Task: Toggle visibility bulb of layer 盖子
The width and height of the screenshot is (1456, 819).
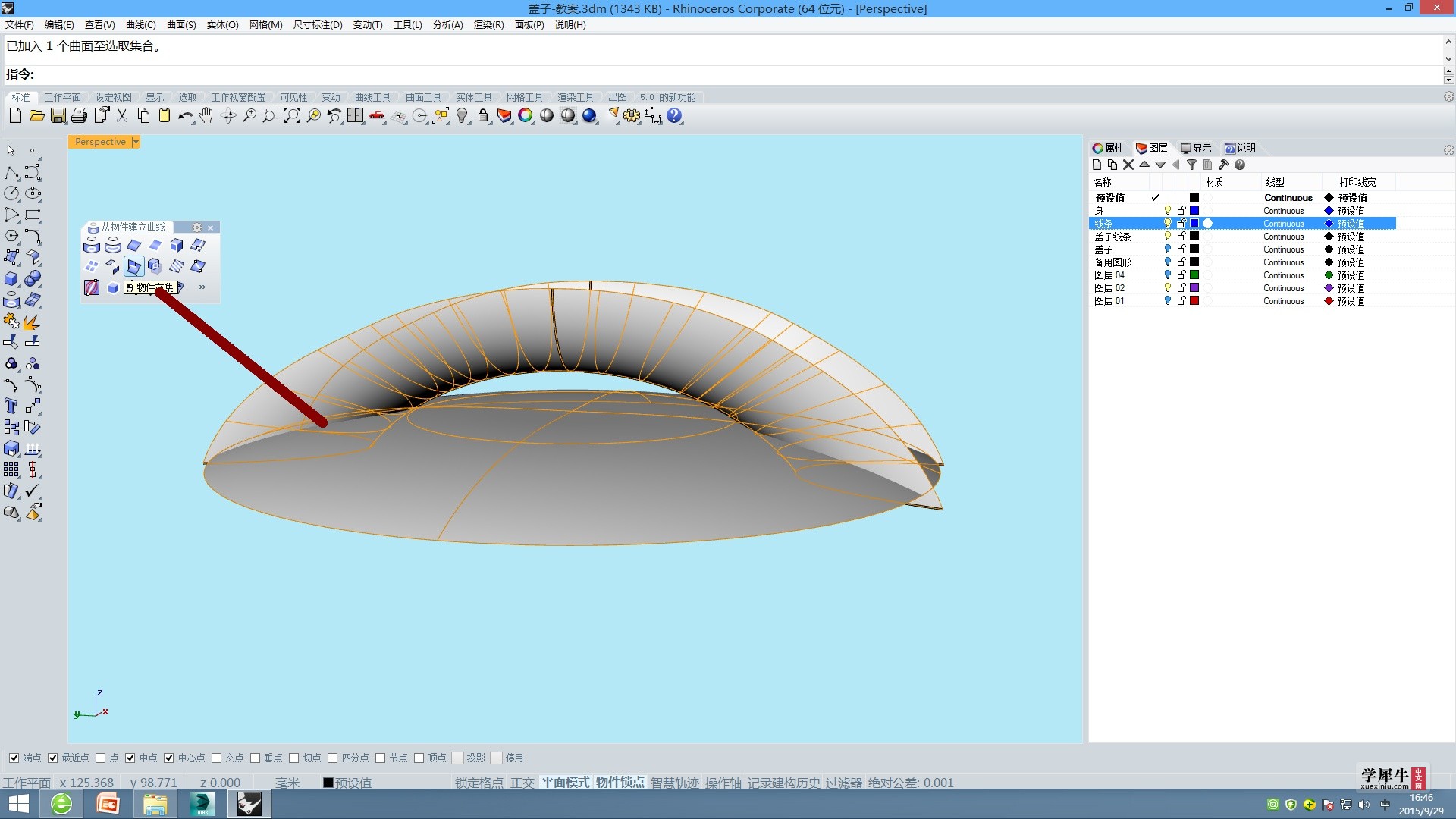Action: [1167, 249]
